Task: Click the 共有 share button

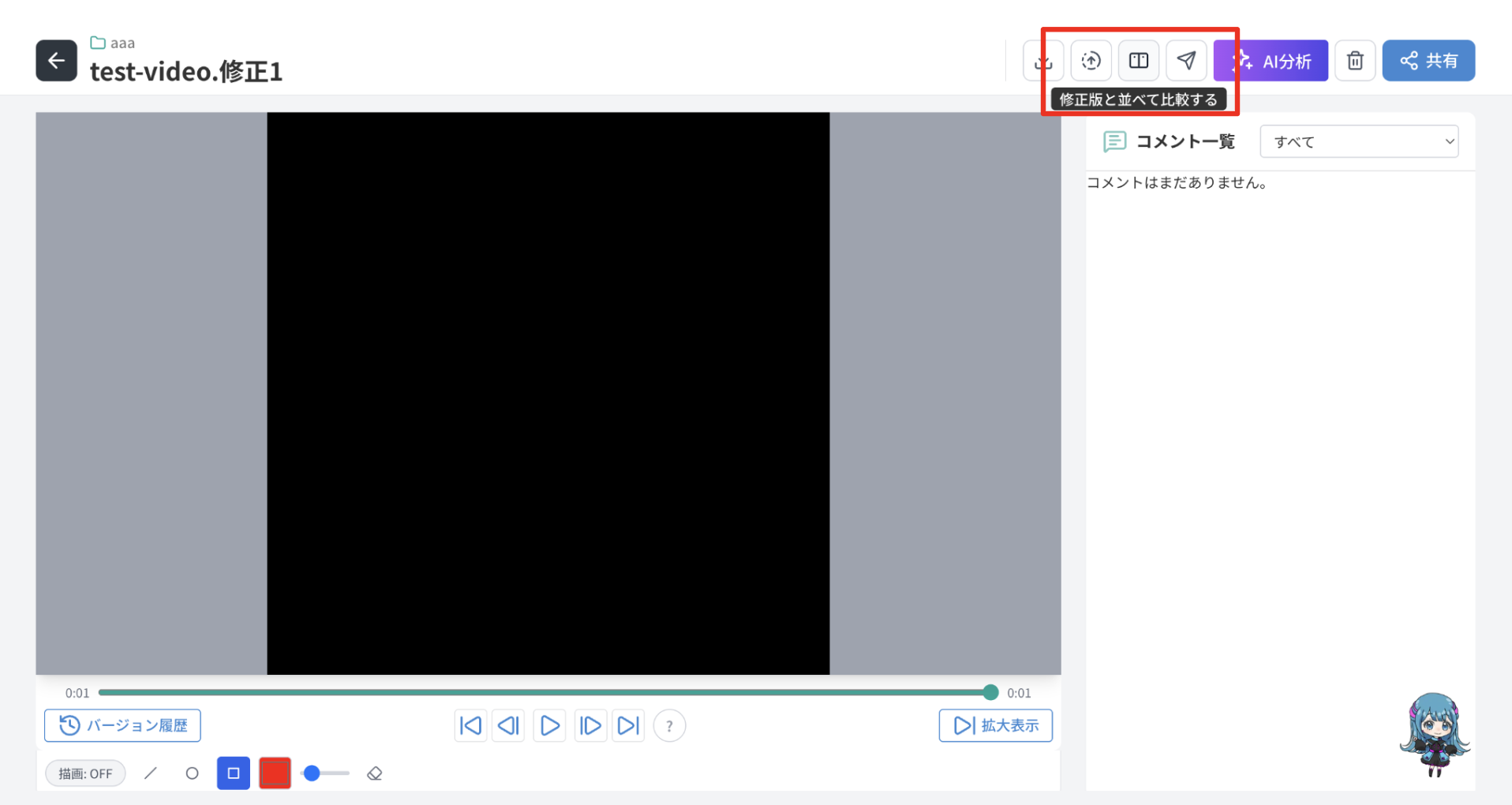Action: click(1428, 61)
